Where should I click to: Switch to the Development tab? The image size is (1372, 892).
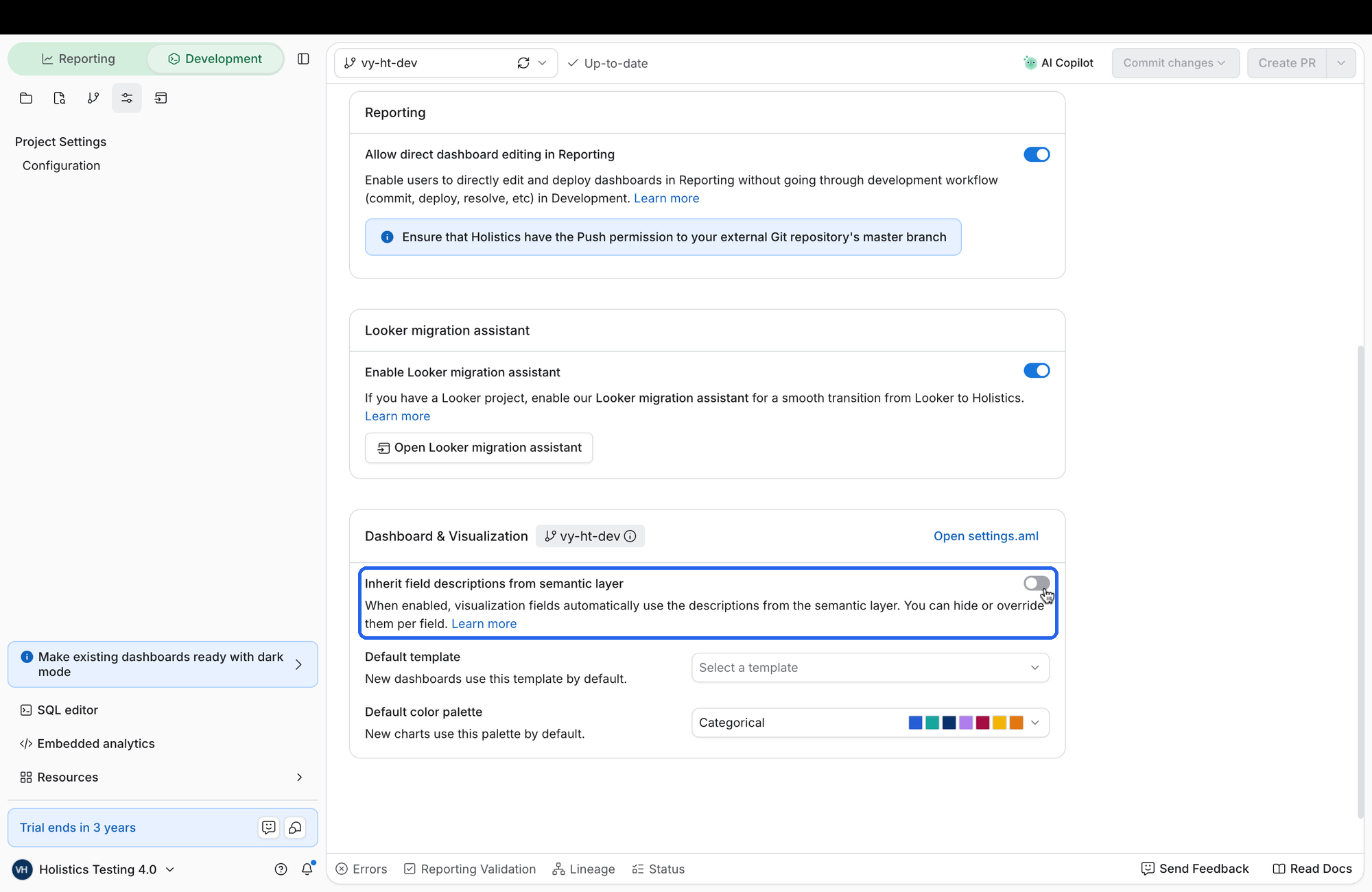pos(215,59)
